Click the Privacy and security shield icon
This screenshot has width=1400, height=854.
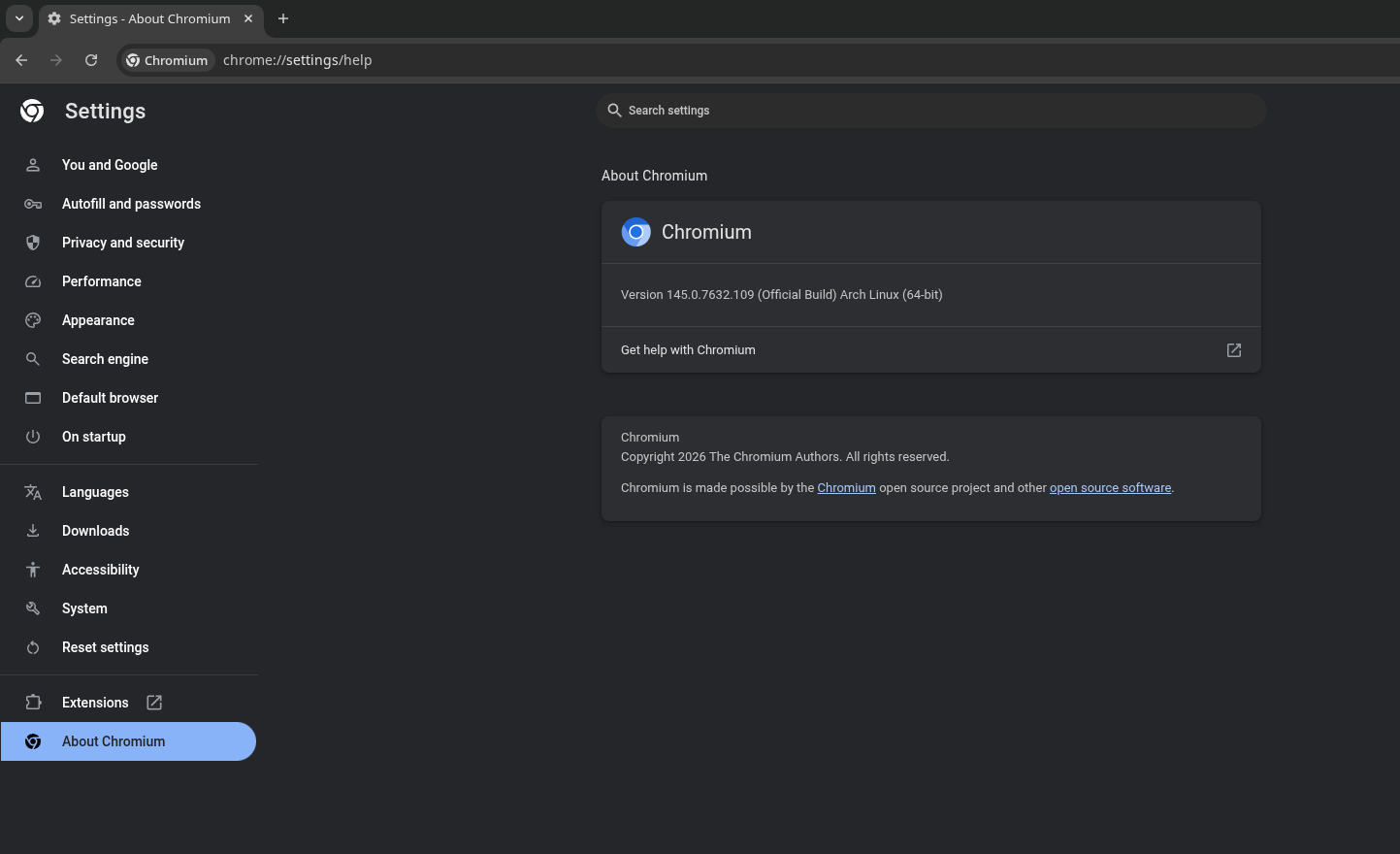[33, 243]
